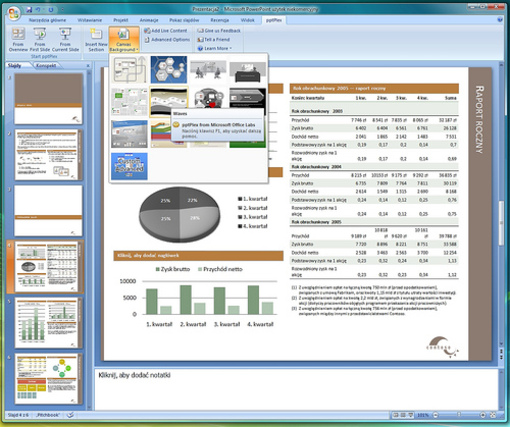Choose the Custom Advanced background option
The height and width of the screenshot is (427, 510).
tap(129, 166)
